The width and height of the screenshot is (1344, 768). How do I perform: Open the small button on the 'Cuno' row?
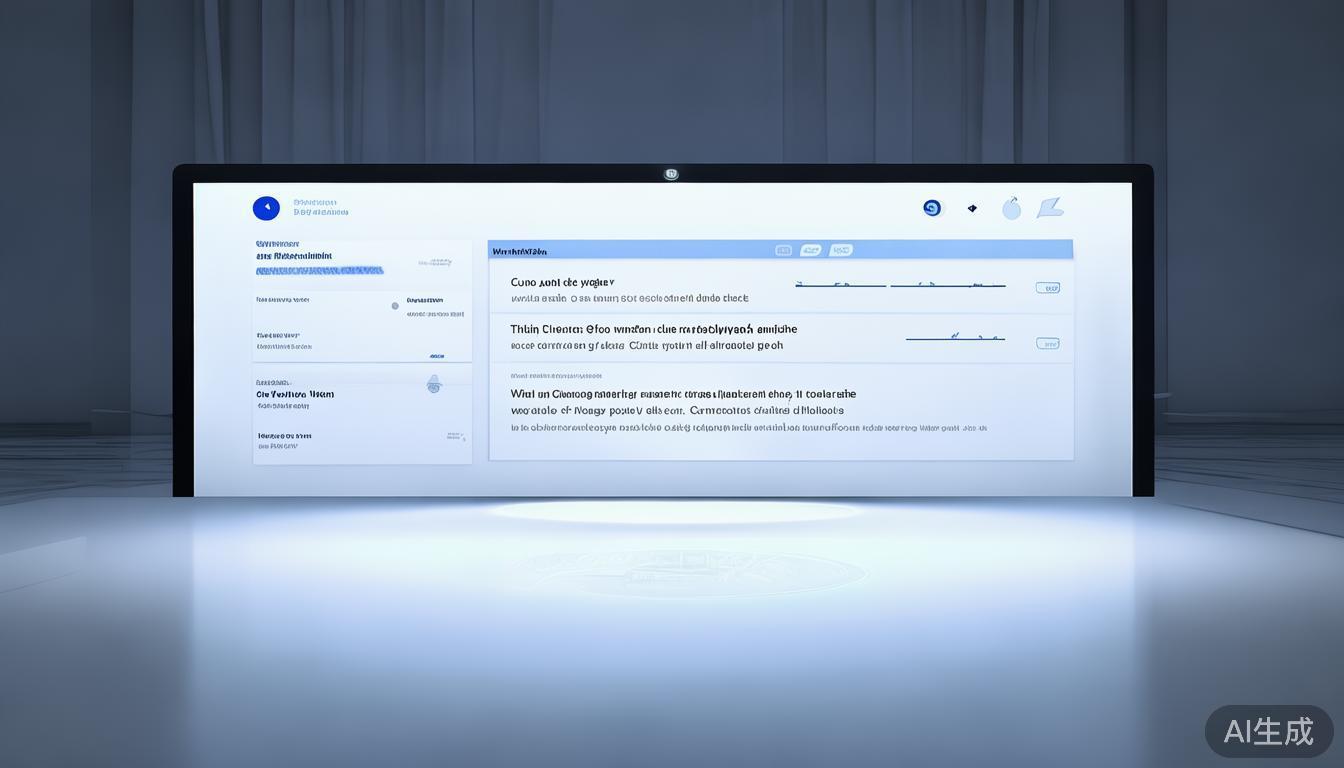[x=1047, y=288]
